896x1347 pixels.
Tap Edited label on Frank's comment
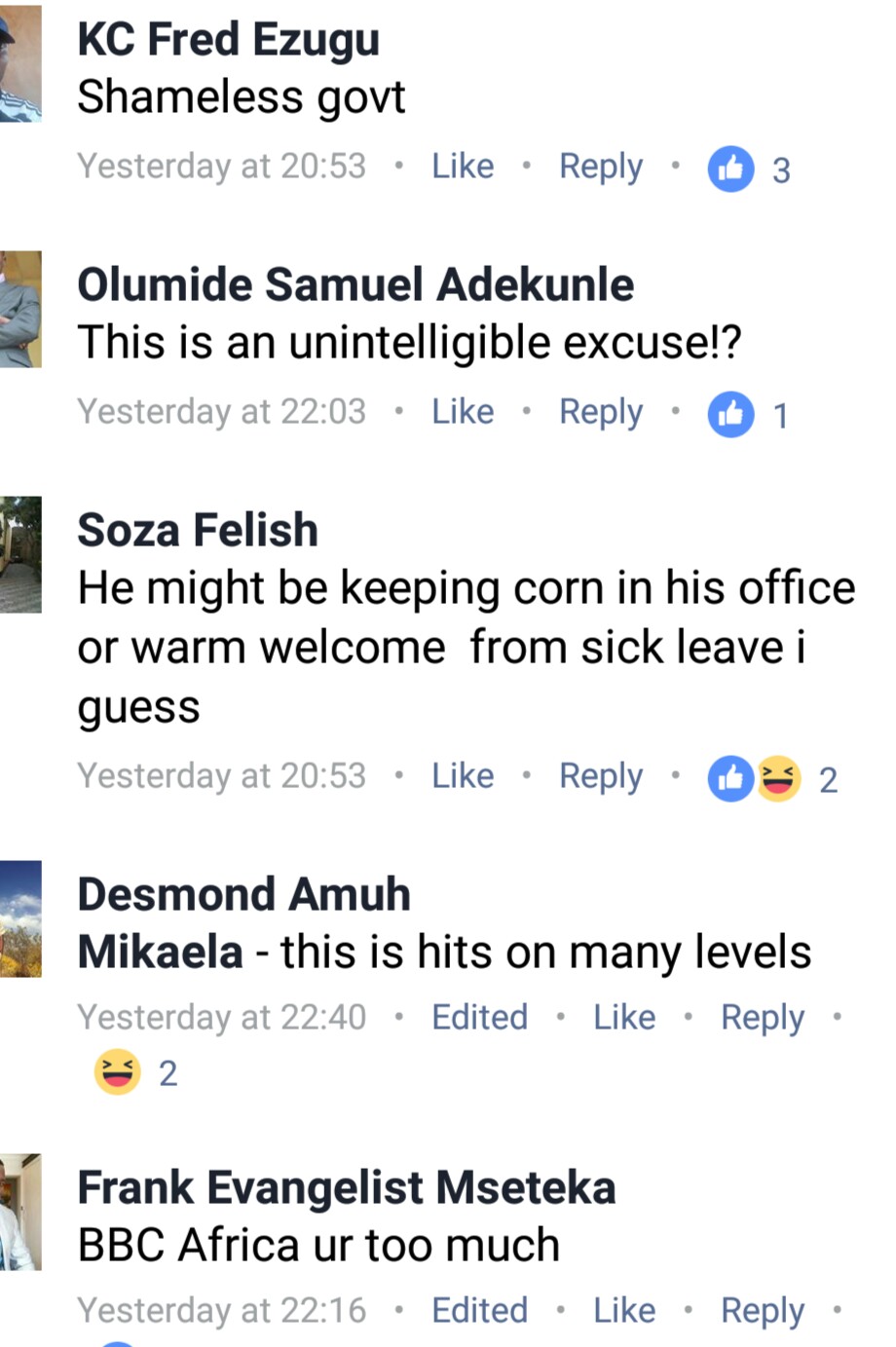click(479, 1311)
